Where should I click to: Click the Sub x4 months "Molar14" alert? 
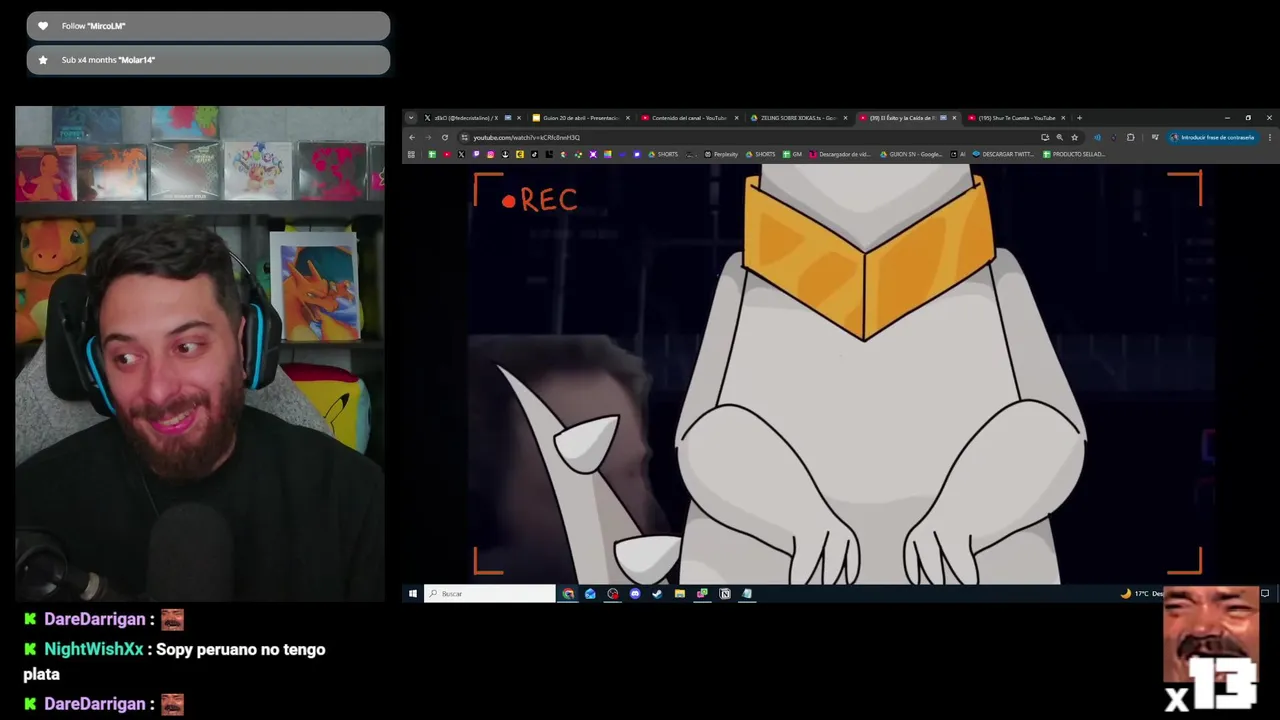click(208, 60)
